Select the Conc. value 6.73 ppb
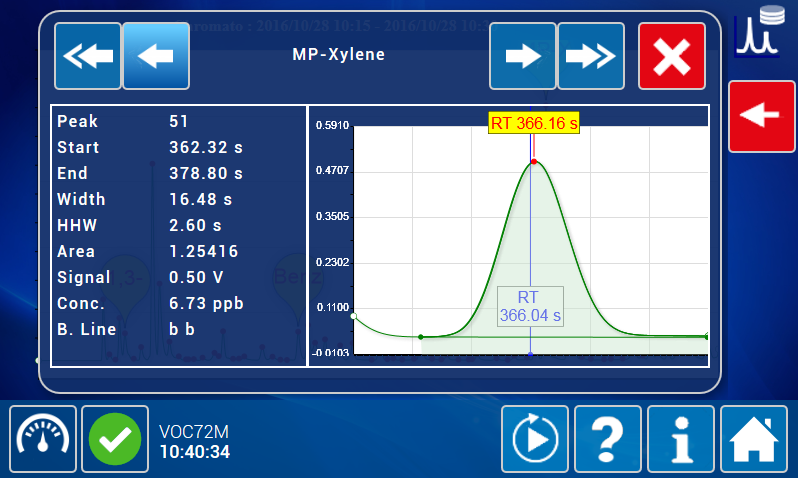Screen dimensions: 798x478 pos(206,303)
